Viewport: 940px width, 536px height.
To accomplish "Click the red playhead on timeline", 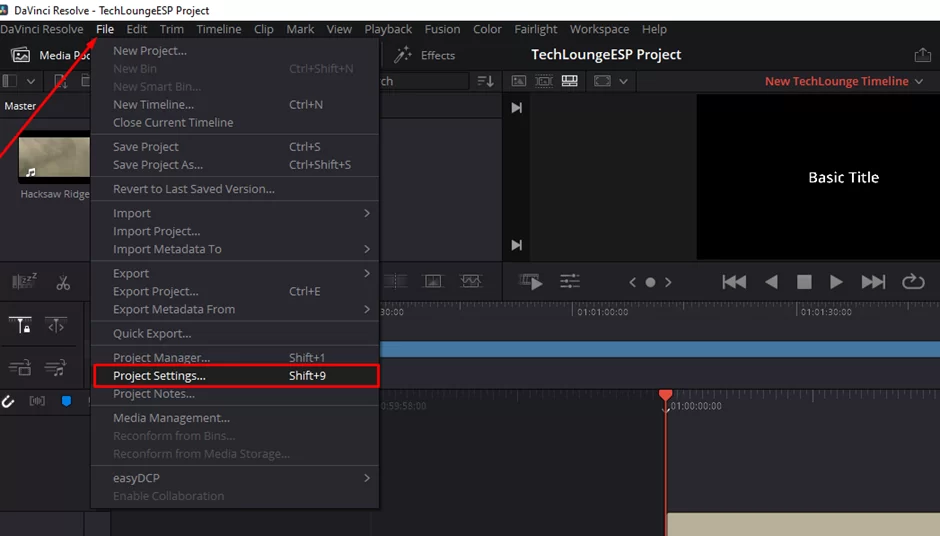I will (665, 396).
